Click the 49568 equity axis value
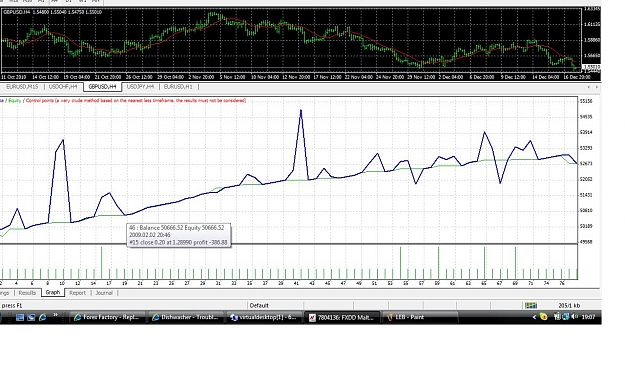This screenshot has width=625, height=391. coord(587,242)
